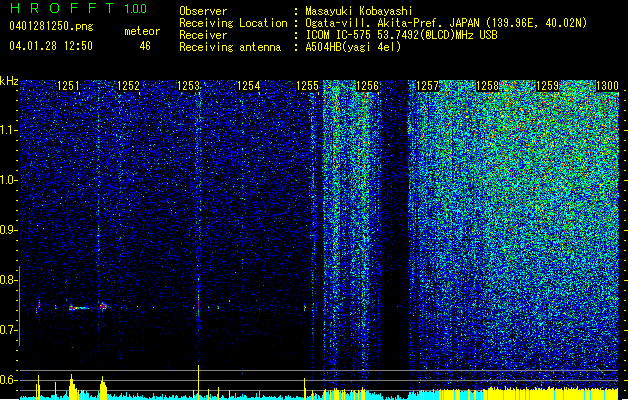Click the 'Receiving antenna' label

230,47
